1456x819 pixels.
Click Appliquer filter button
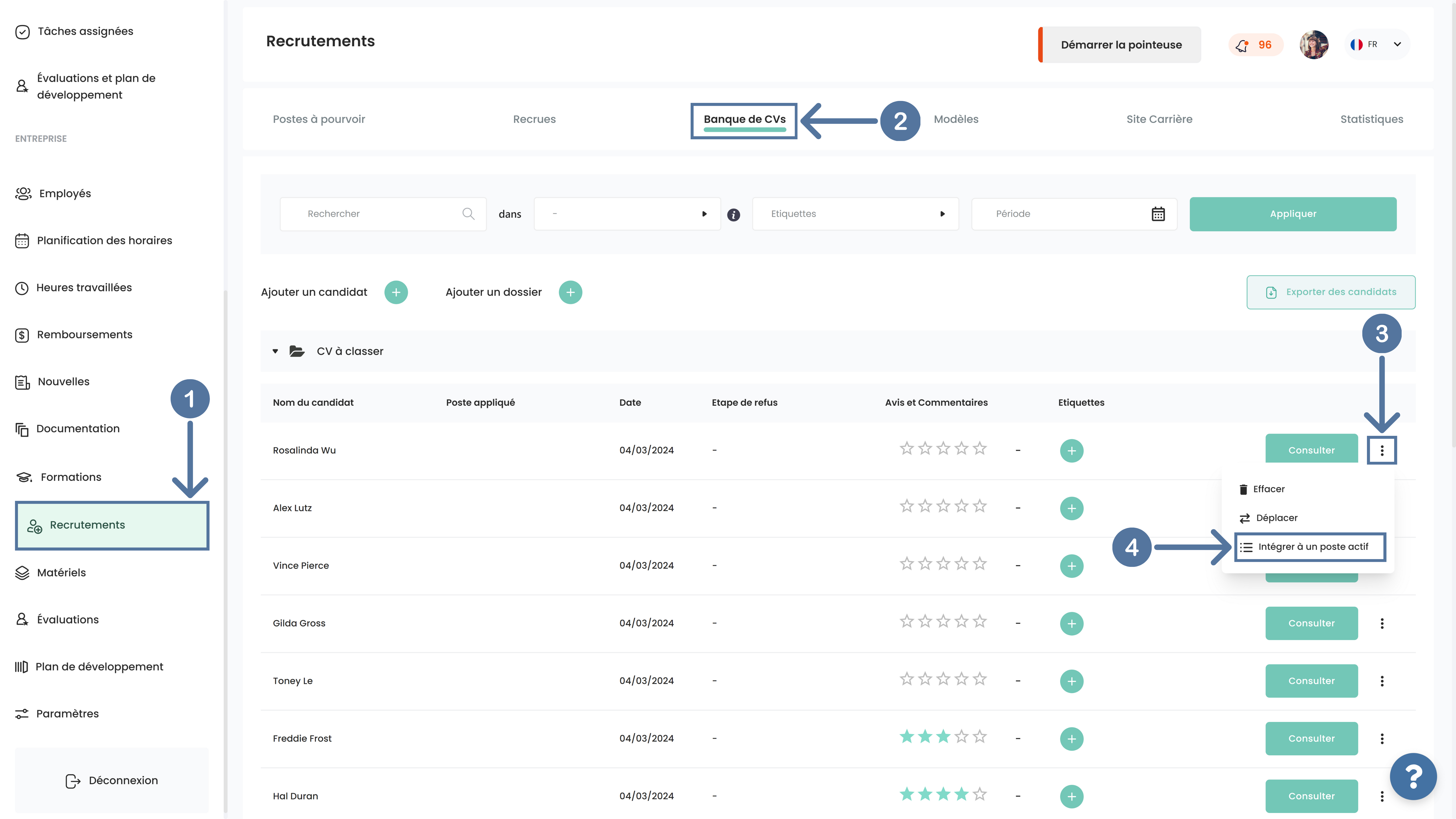point(1293,214)
